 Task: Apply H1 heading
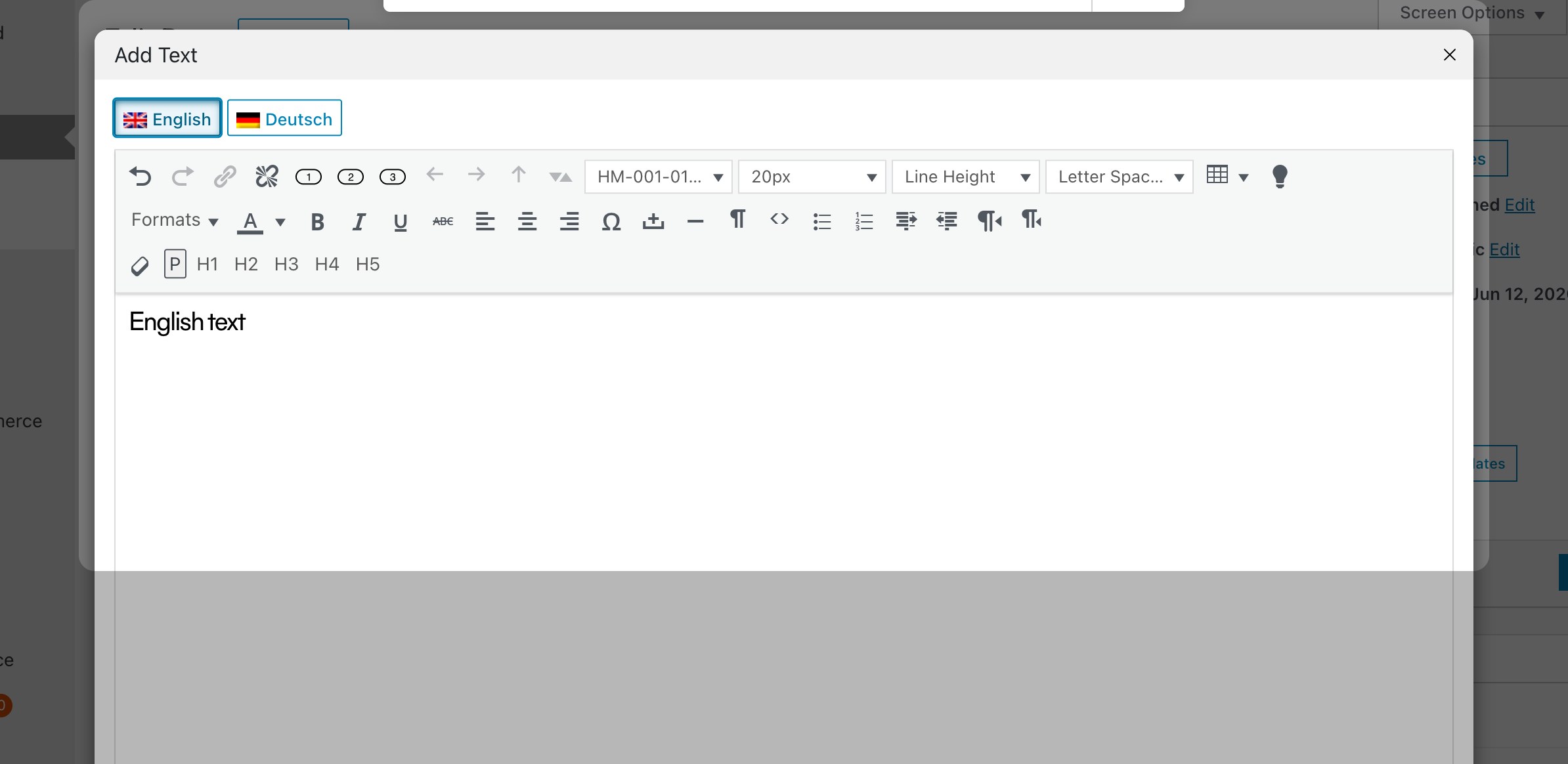[207, 265]
